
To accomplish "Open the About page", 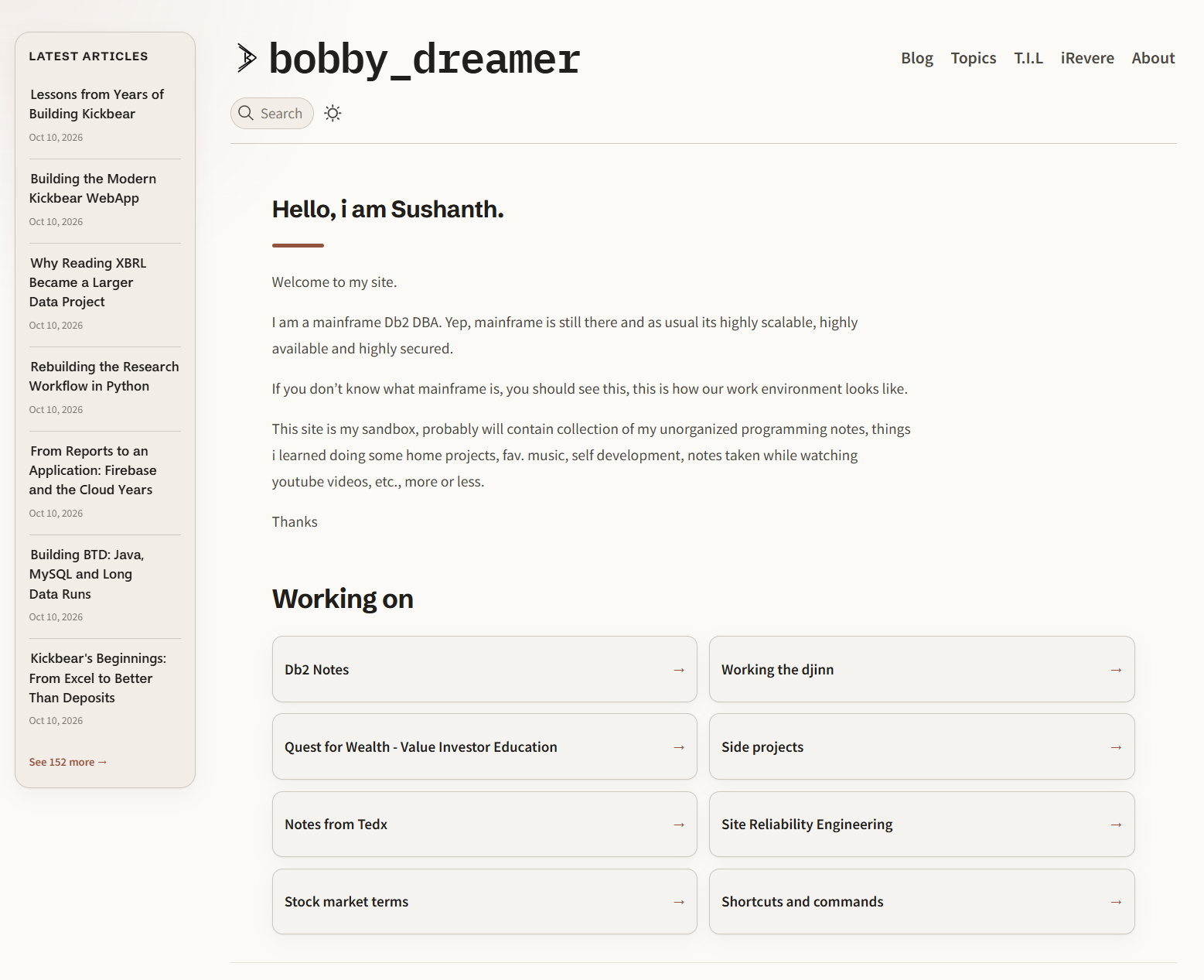I will [1153, 58].
